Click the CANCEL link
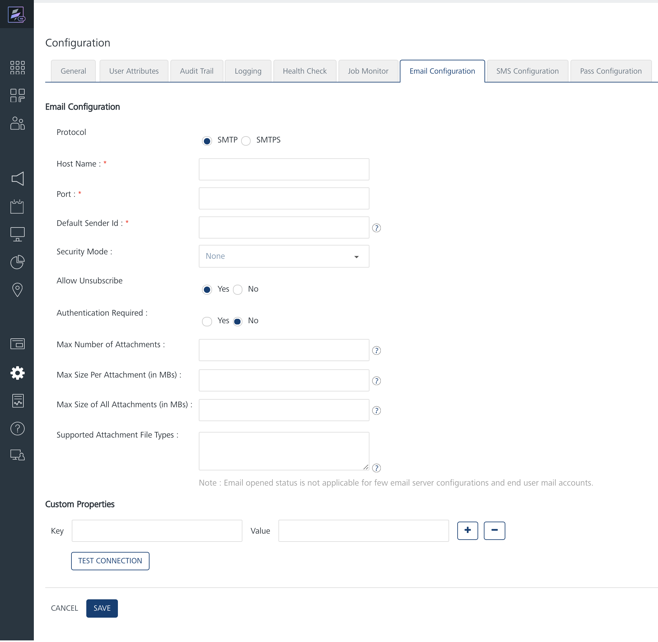 tap(64, 608)
